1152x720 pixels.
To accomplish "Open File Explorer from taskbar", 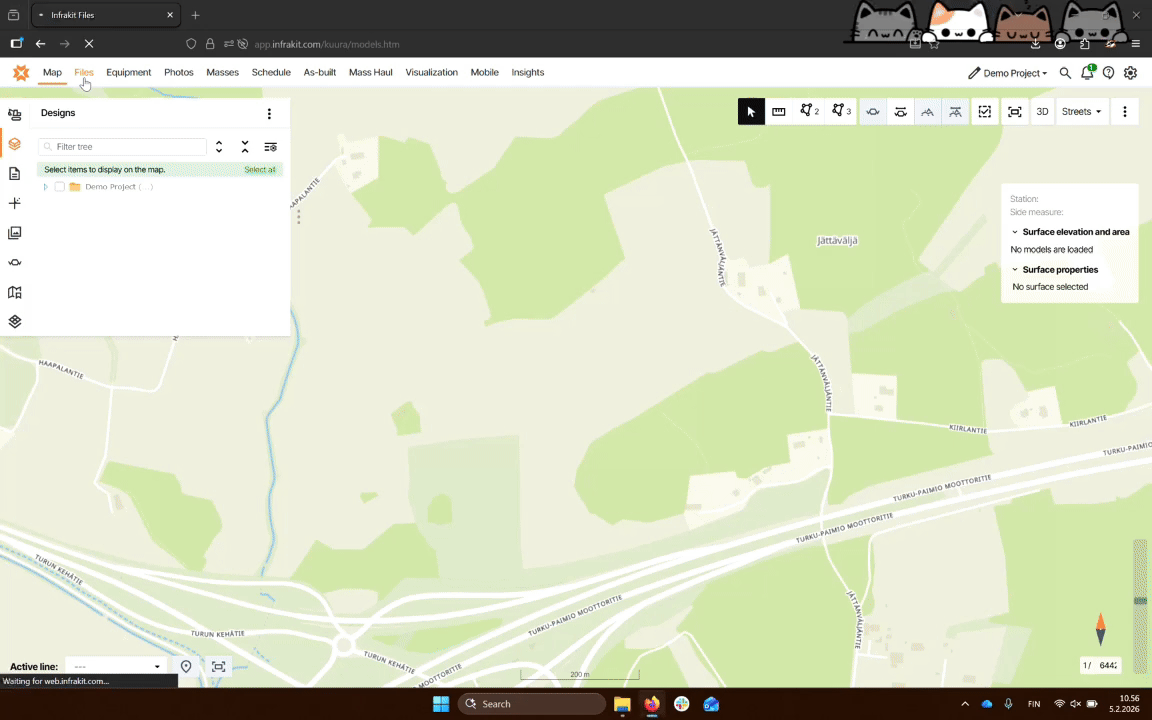I will tap(622, 704).
